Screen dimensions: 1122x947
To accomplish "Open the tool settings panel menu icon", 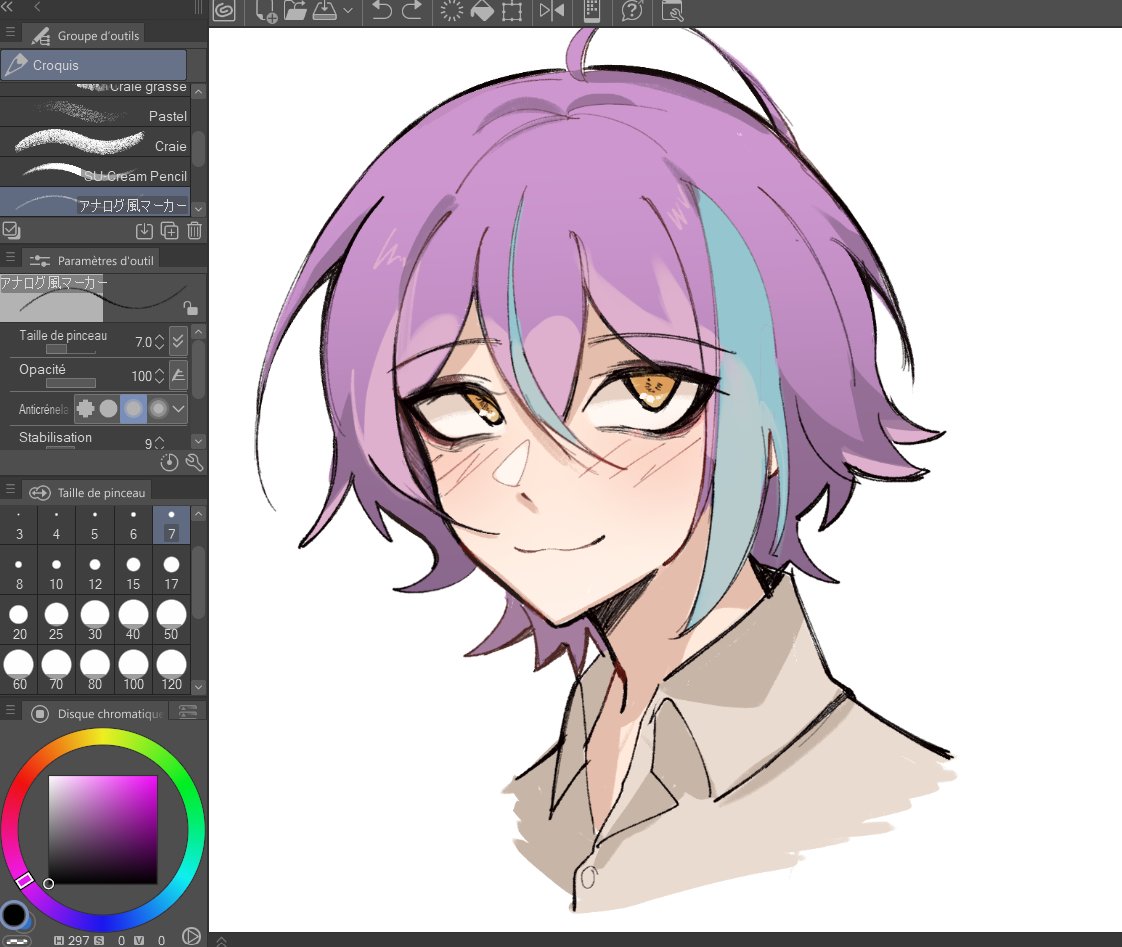I will (x=10, y=256).
